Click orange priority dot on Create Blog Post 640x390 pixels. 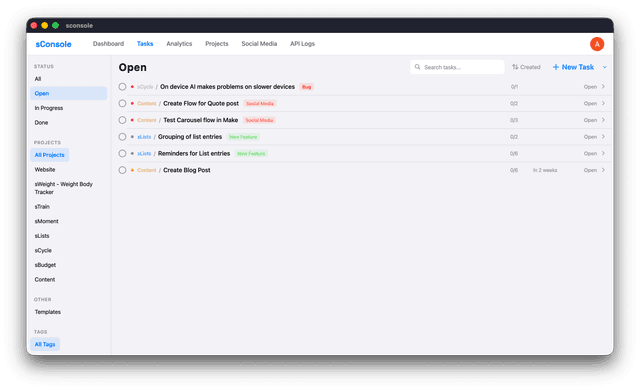[x=132, y=170]
